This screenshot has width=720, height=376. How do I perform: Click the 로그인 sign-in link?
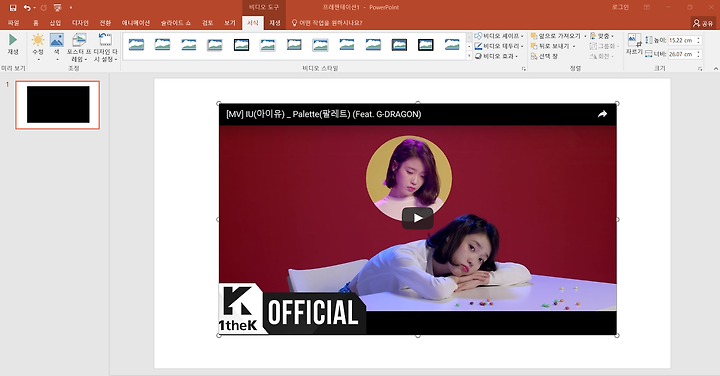(x=620, y=7)
